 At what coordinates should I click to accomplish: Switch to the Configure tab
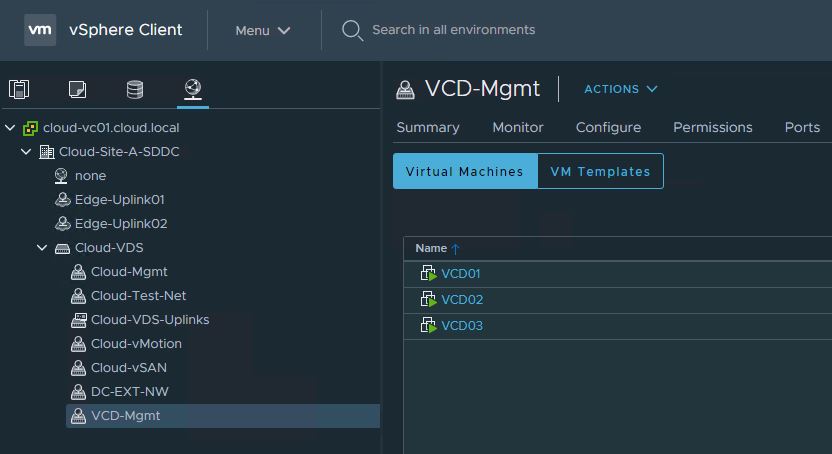pos(608,127)
